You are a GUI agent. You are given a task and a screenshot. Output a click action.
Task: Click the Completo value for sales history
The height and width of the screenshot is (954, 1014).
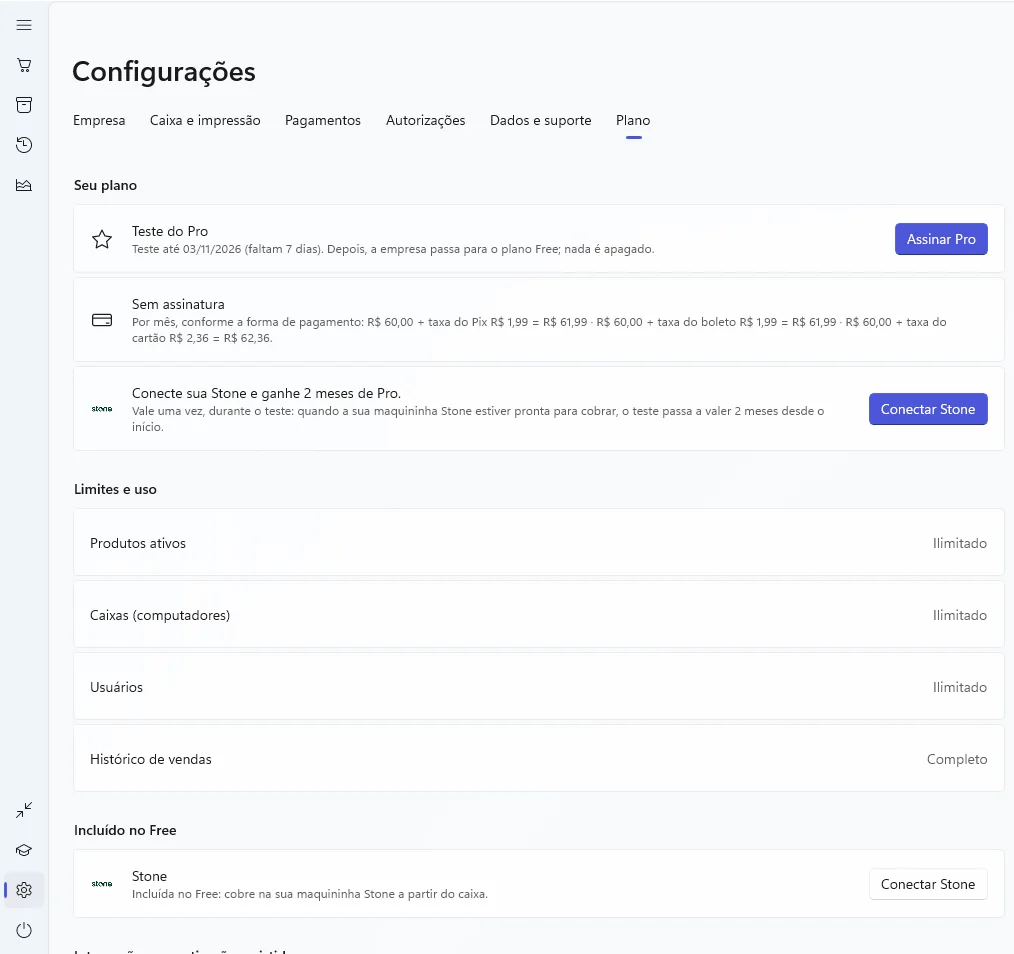pos(957,759)
